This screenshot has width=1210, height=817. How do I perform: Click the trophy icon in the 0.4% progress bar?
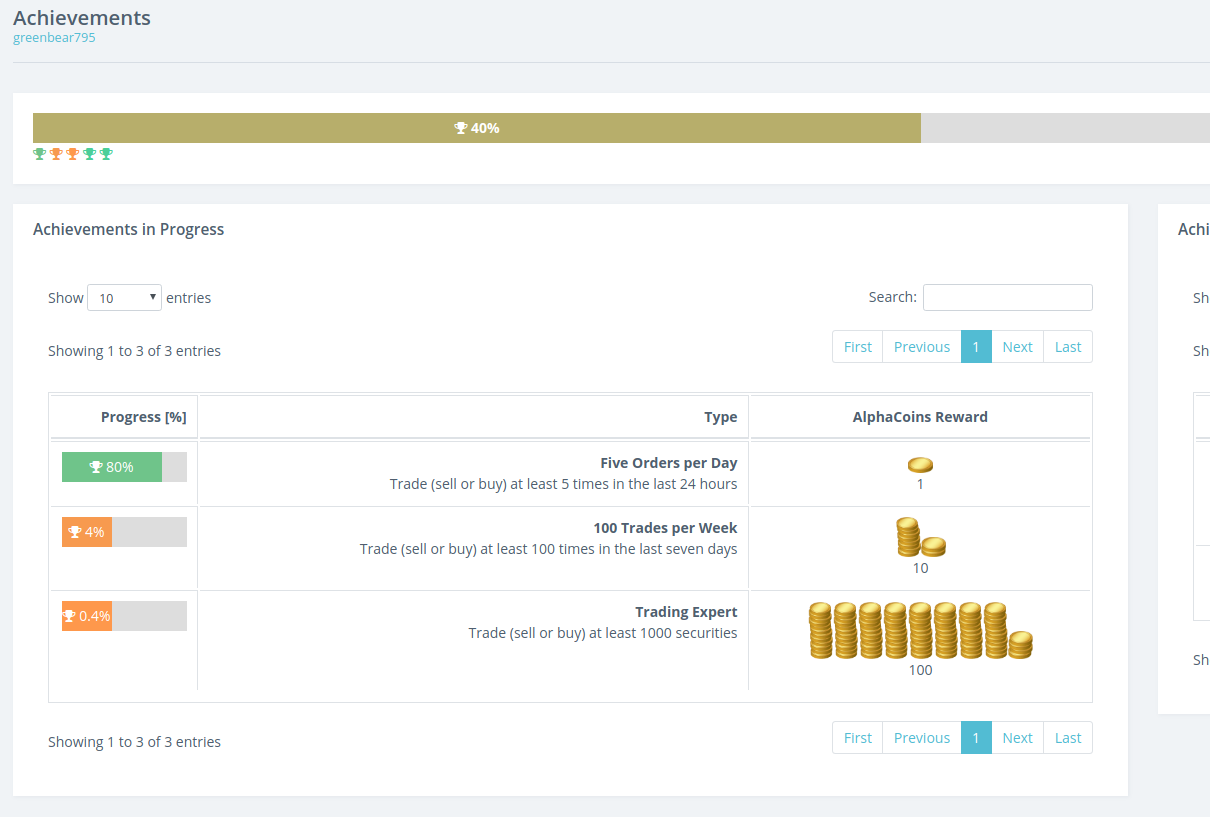tap(69, 616)
